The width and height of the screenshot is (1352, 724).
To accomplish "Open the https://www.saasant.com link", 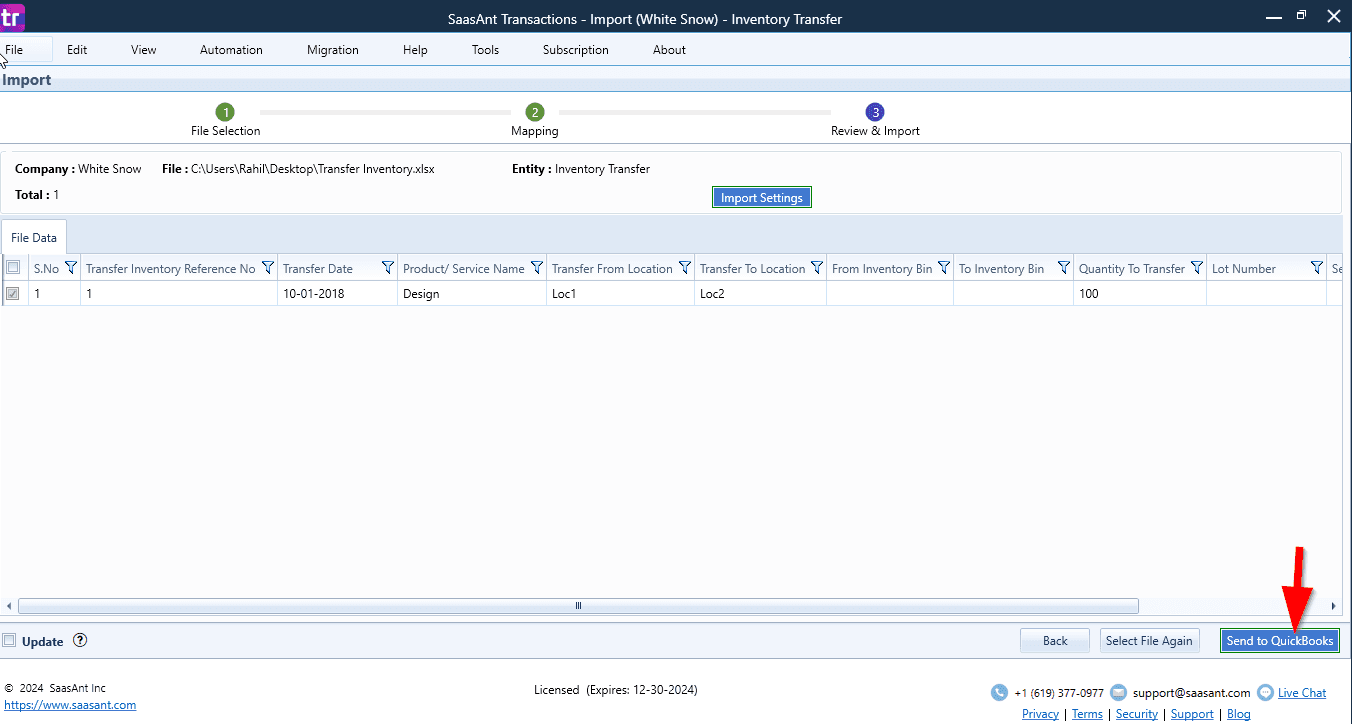I will point(70,705).
